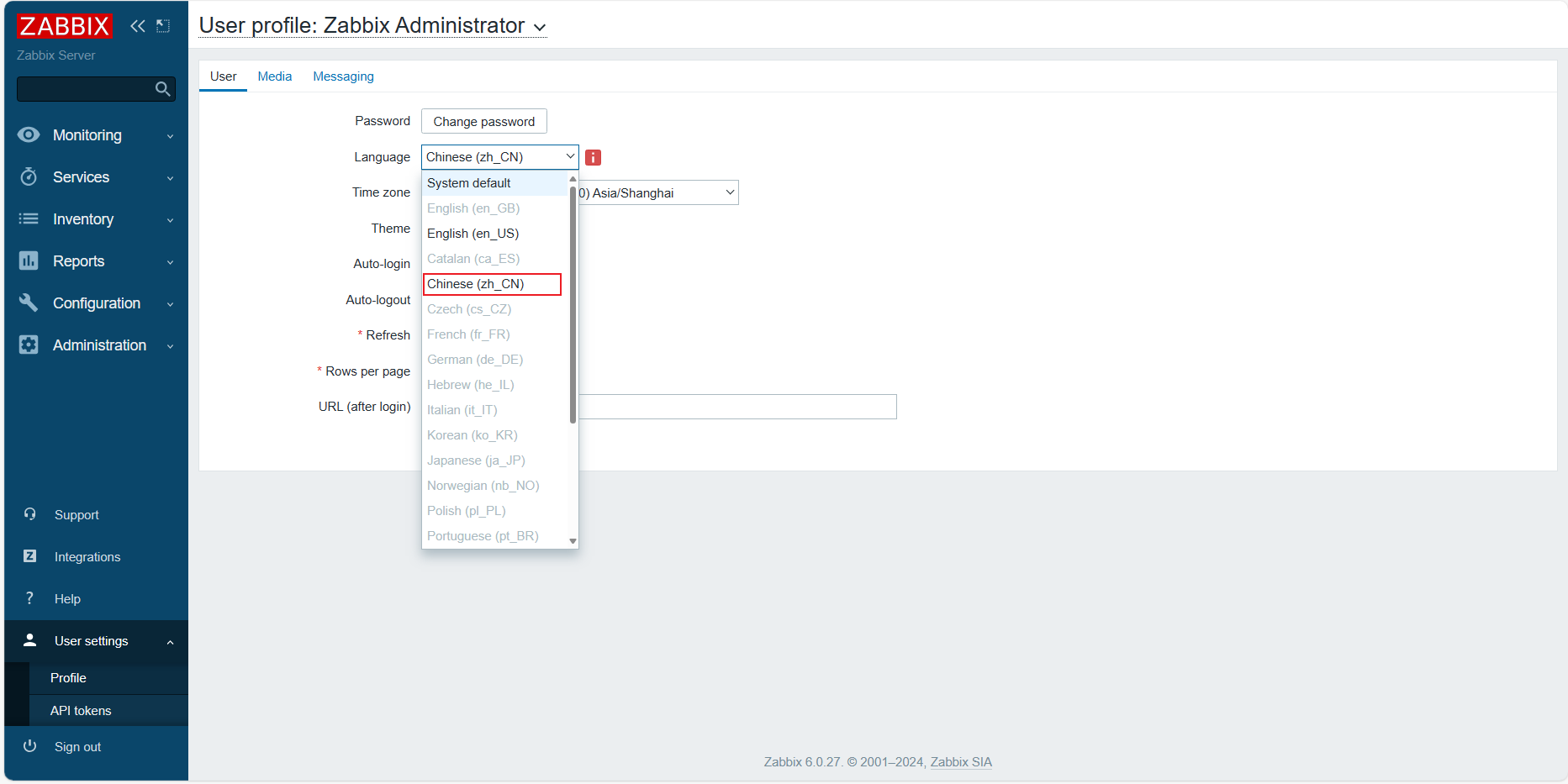
Task: Expand the Inventory menu chevron
Action: click(170, 220)
